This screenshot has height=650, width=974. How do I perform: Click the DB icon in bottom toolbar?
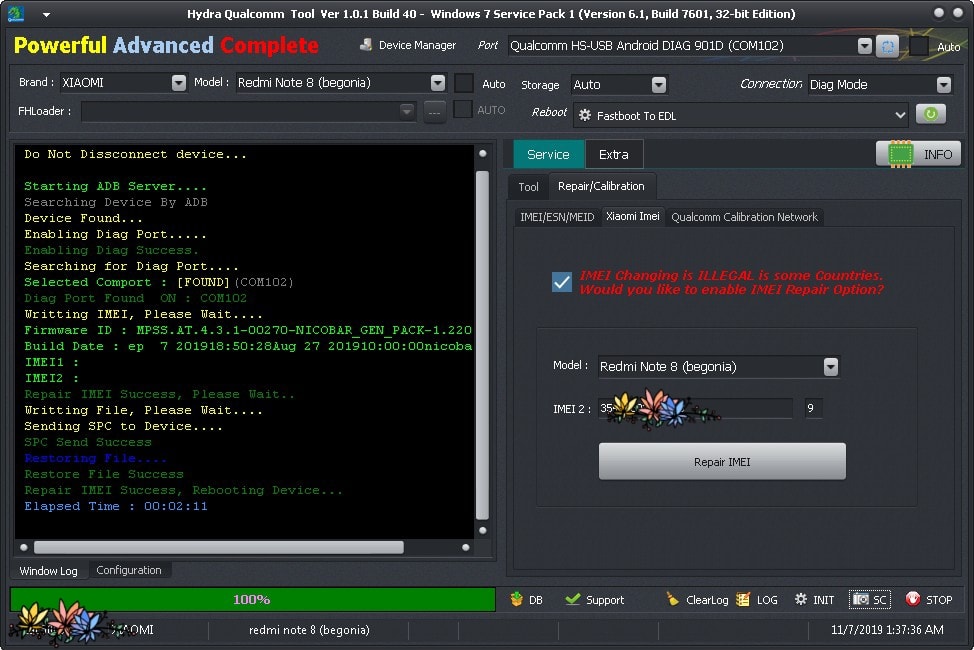tap(526, 599)
